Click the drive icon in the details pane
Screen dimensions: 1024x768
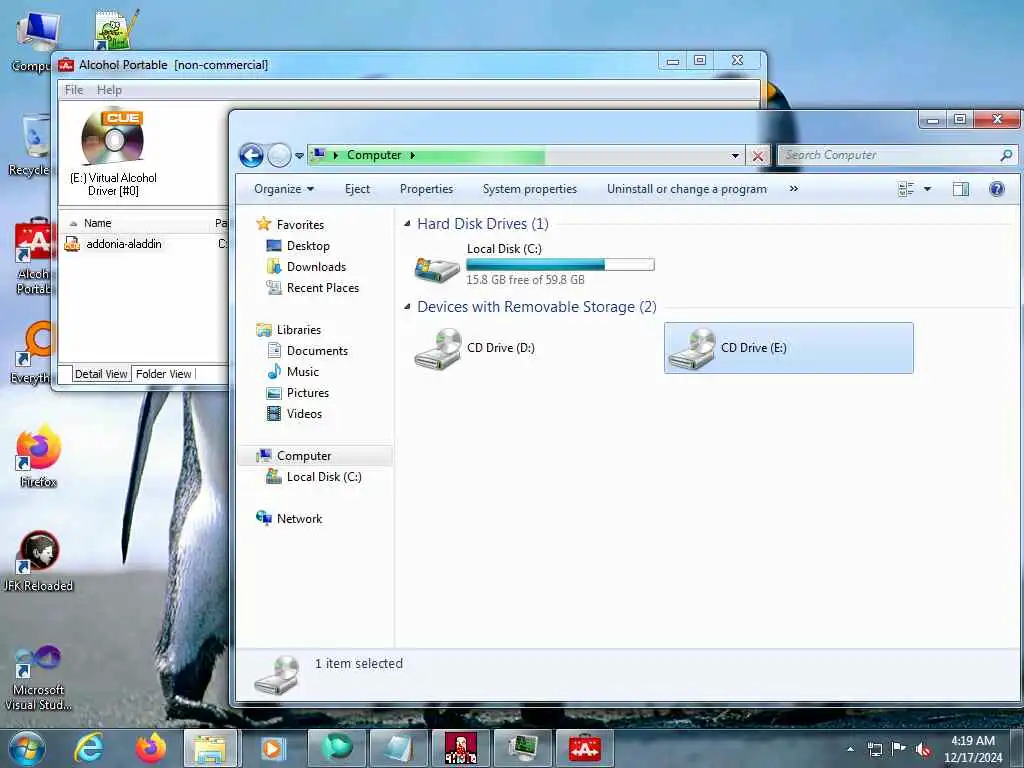pyautogui.click(x=277, y=675)
